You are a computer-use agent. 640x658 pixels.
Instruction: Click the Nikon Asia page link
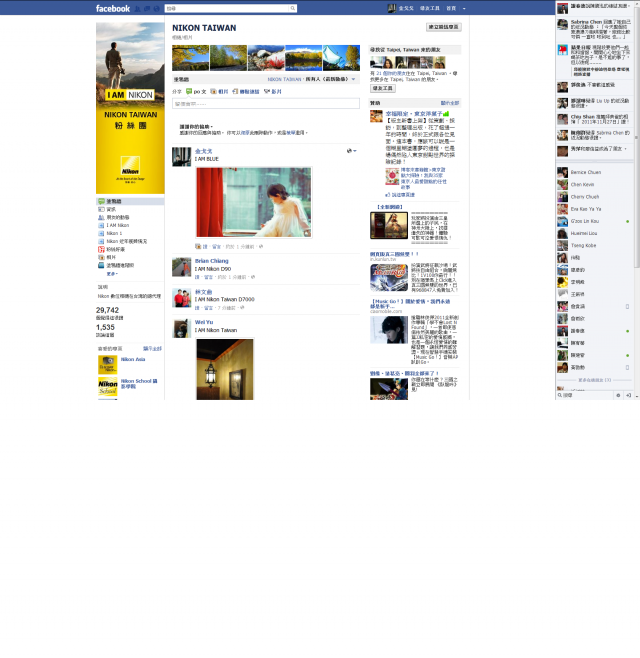pyautogui.click(x=133, y=359)
